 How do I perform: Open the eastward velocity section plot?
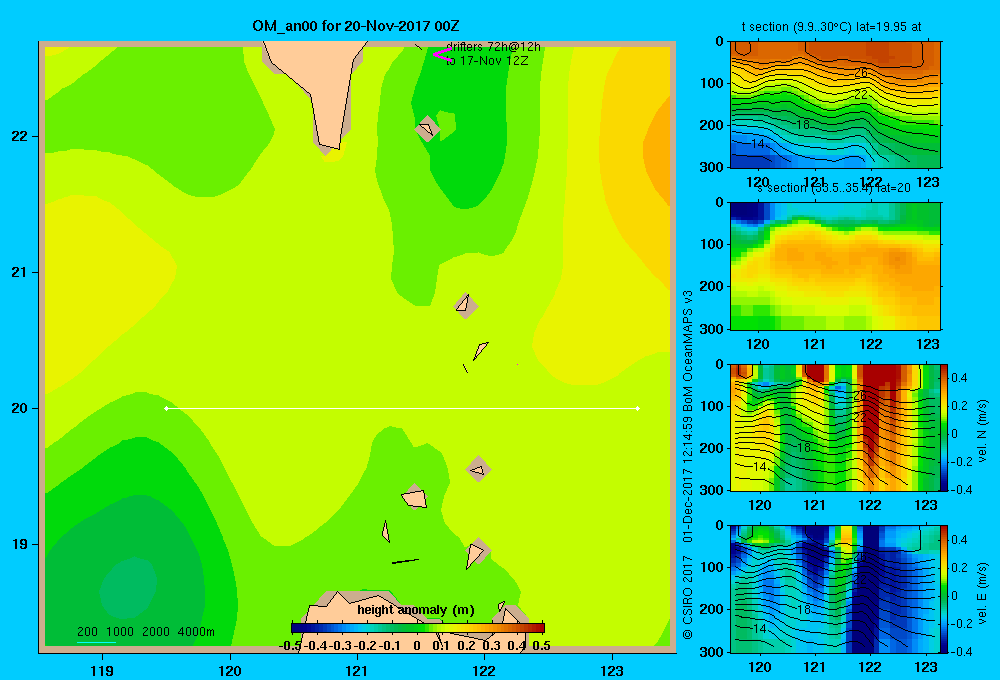pos(835,589)
